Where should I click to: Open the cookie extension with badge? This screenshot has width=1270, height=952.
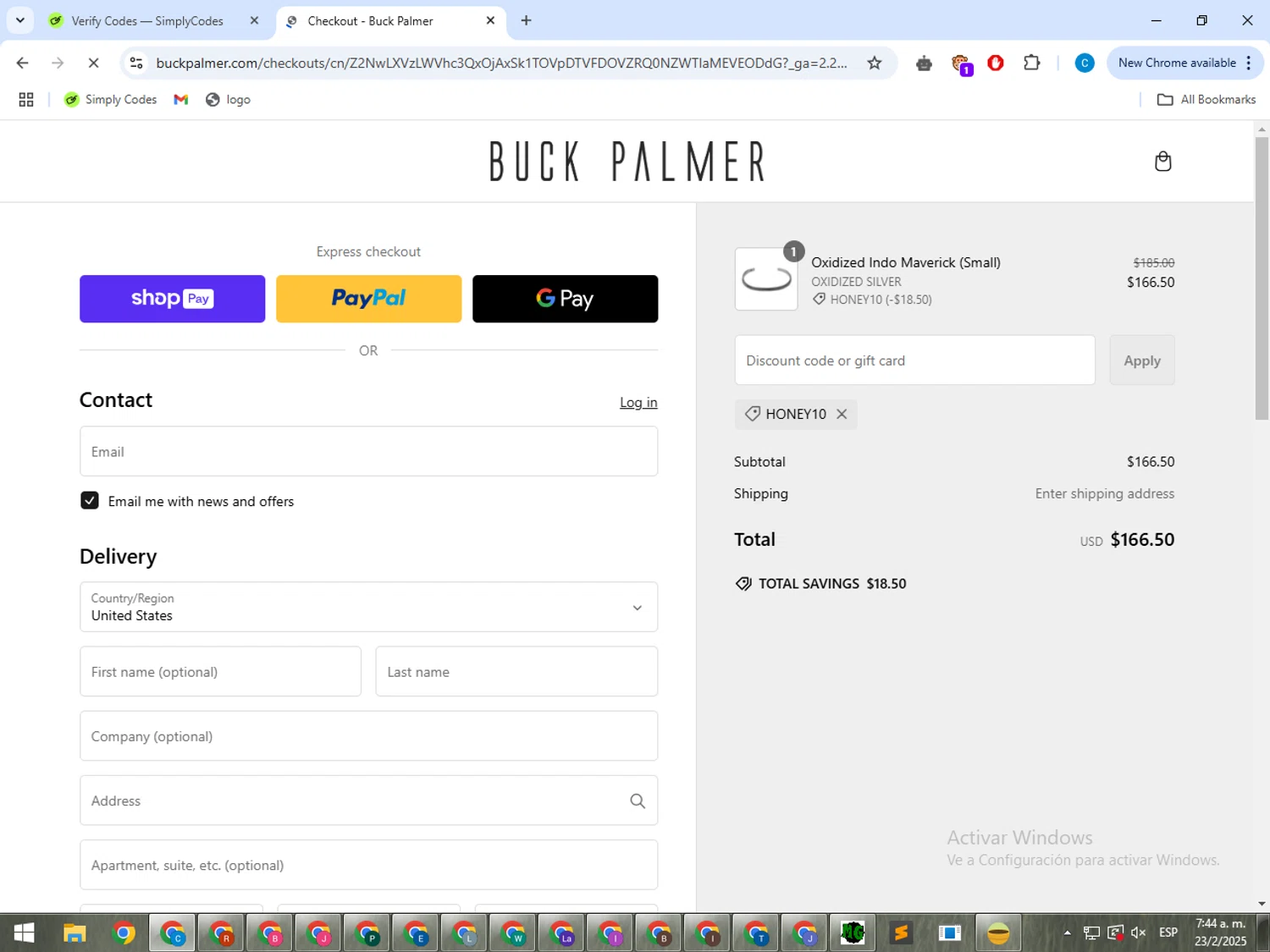coord(961,63)
